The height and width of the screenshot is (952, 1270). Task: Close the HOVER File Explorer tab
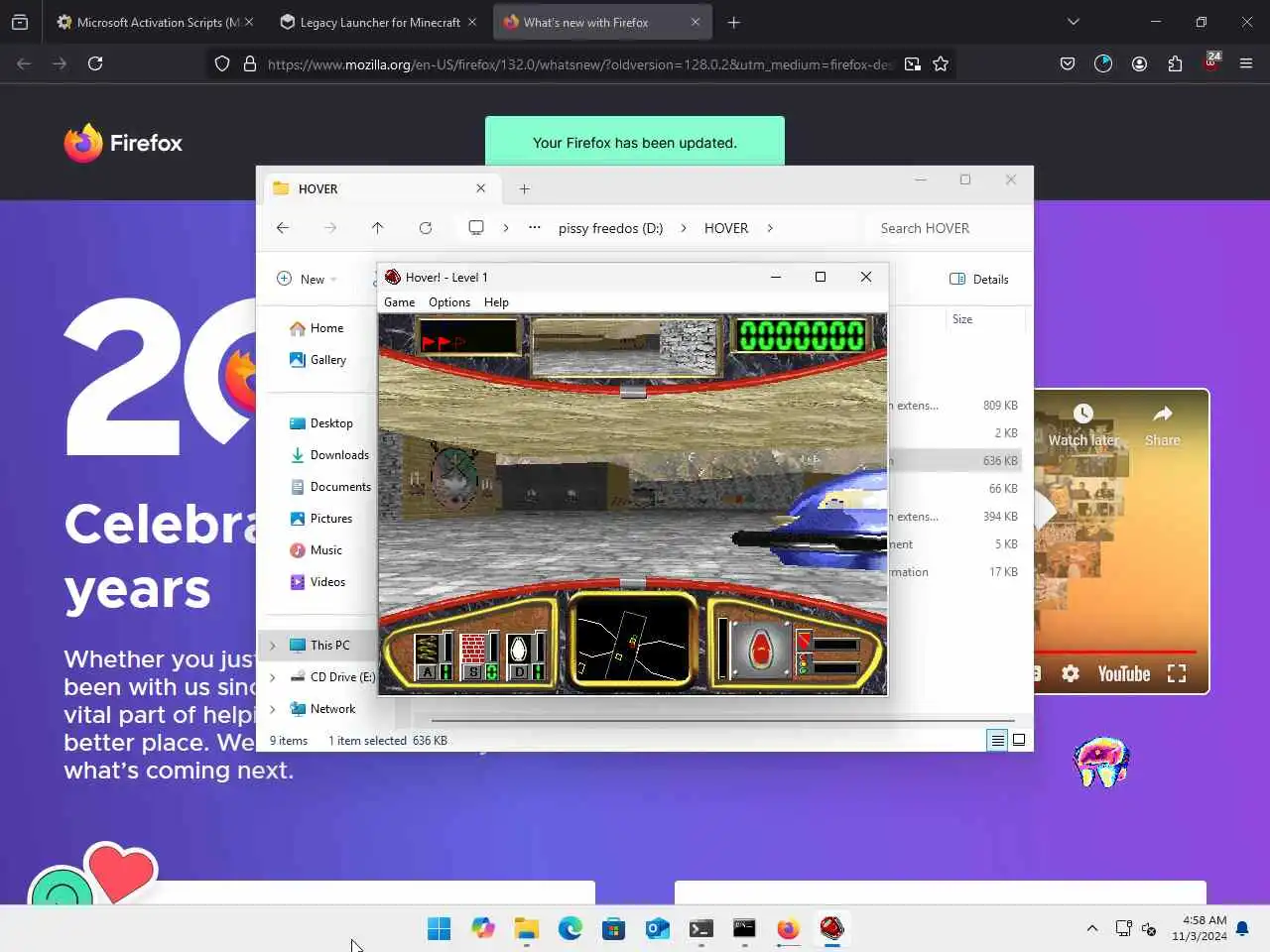[480, 188]
